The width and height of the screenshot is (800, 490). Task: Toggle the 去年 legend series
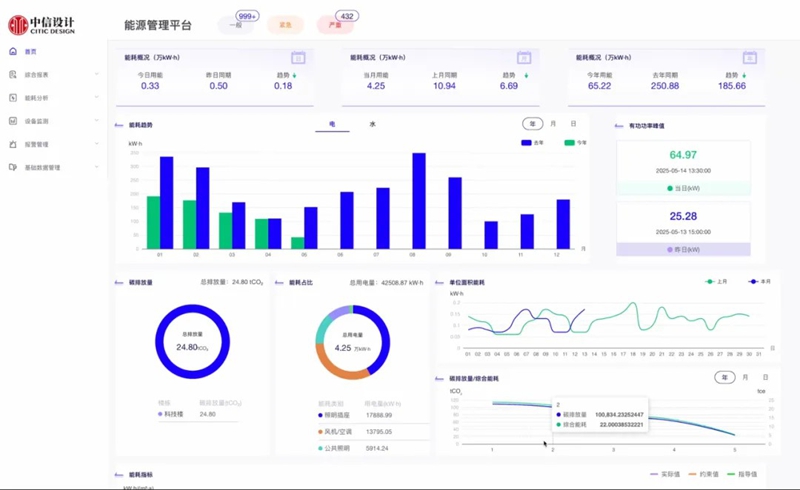tap(532, 142)
